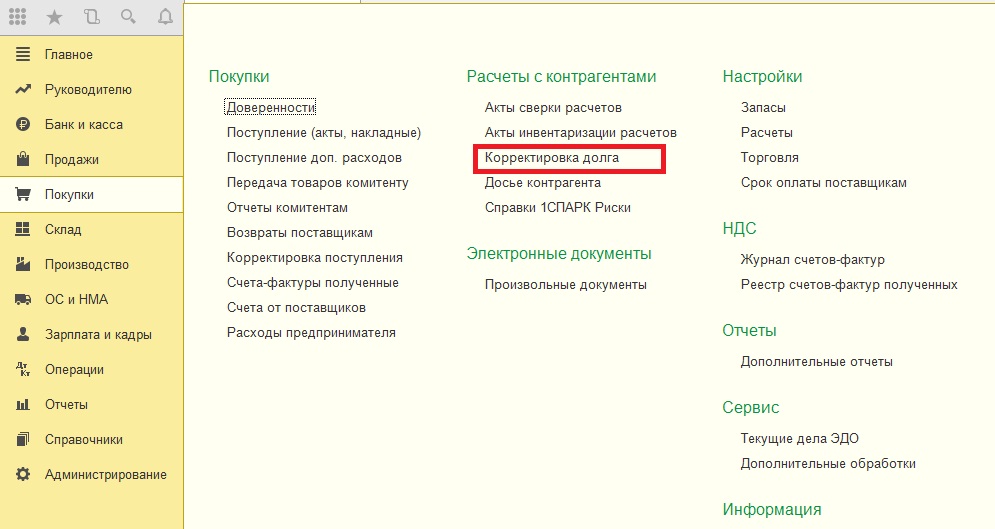This screenshot has width=995, height=529.
Task: Open Текущие дела ЭДО
Action: [800, 438]
